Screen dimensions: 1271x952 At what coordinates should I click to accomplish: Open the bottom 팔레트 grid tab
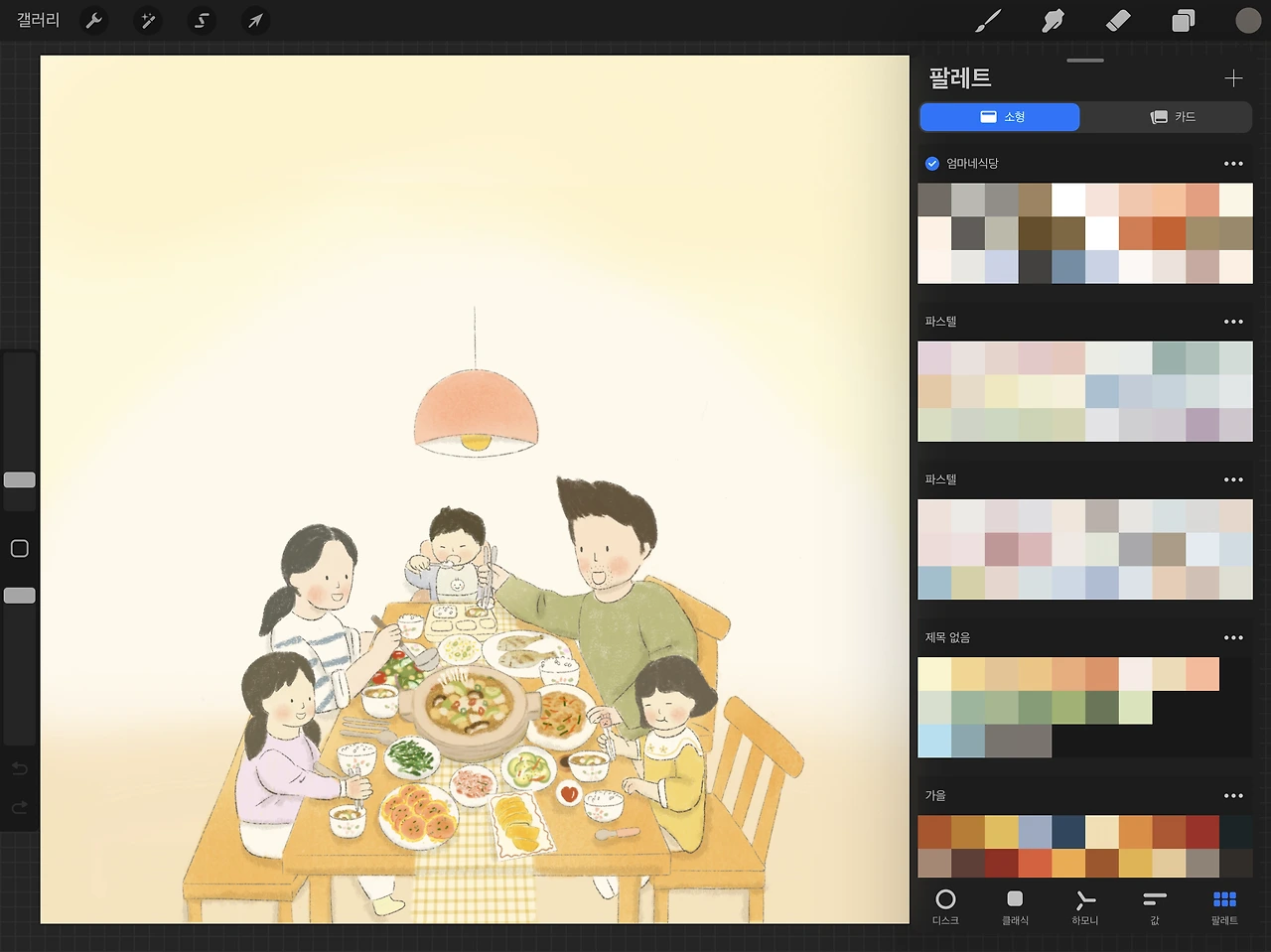point(1224,906)
